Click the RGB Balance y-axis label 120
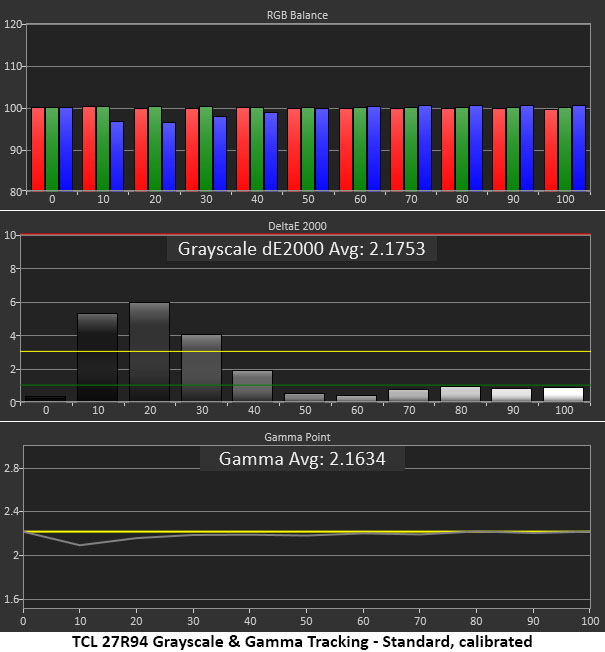This screenshot has width=605, height=652. tap(12, 24)
